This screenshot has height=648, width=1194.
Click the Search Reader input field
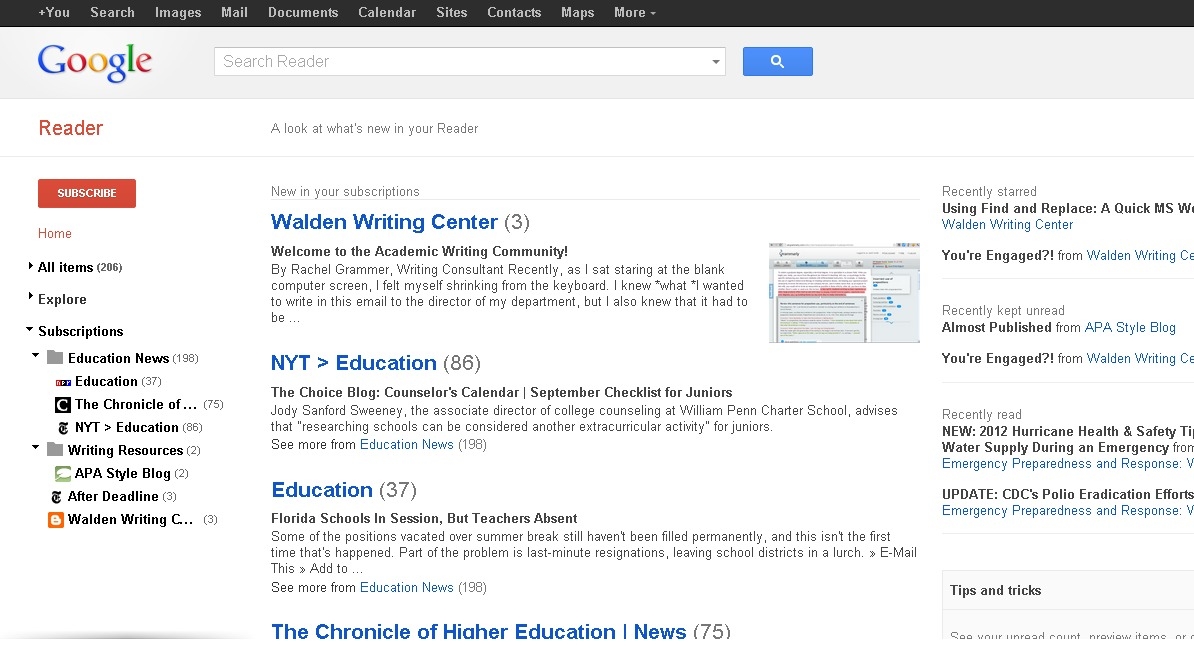(461, 62)
